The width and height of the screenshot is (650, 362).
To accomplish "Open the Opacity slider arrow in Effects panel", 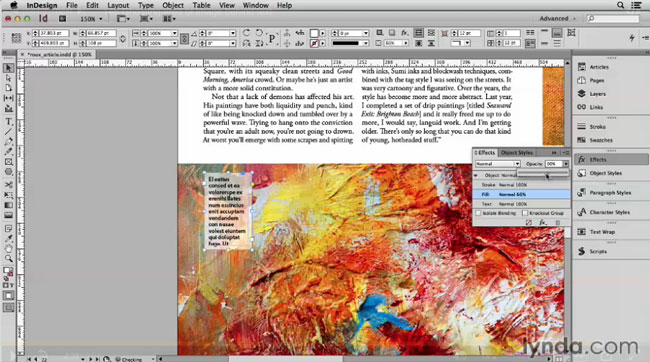I will (x=565, y=164).
